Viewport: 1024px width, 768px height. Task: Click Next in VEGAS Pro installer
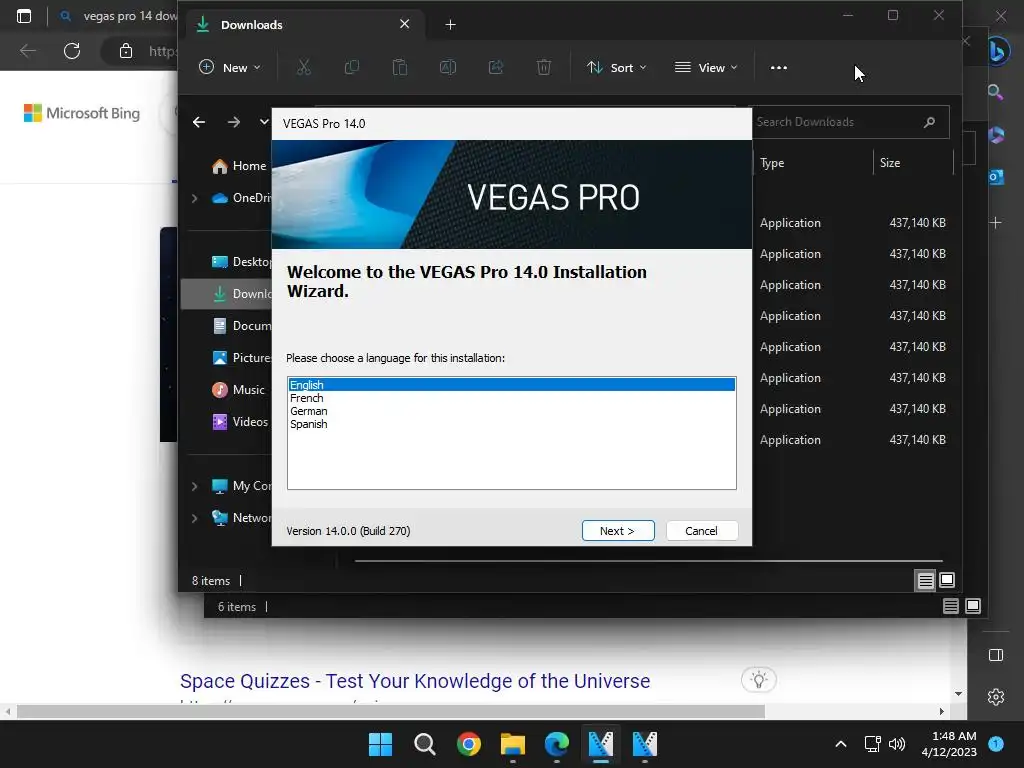(618, 531)
